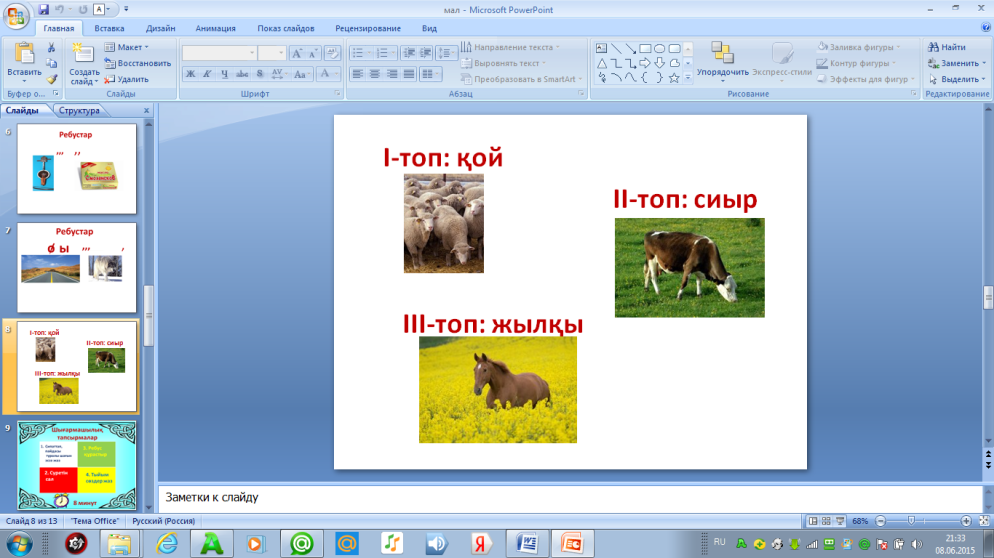994x558 pixels.
Task: Click zoom out minus button
Action: [881, 521]
